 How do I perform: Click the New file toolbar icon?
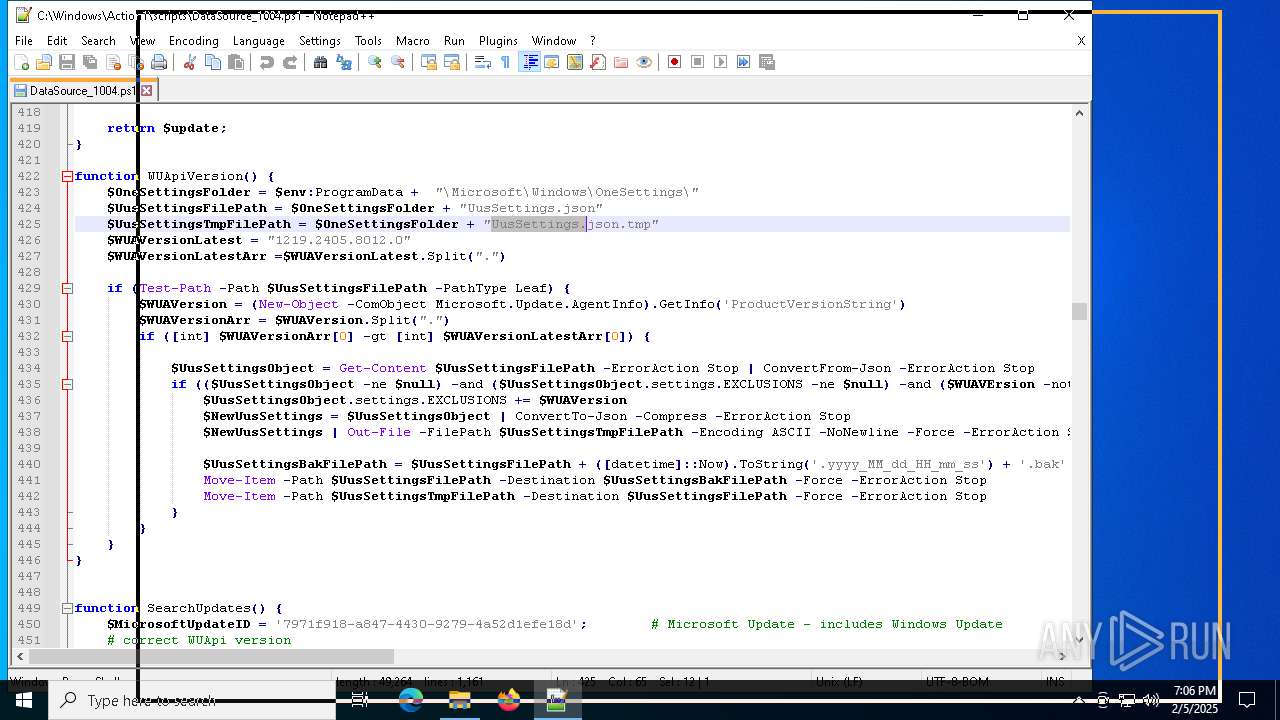(x=21, y=62)
